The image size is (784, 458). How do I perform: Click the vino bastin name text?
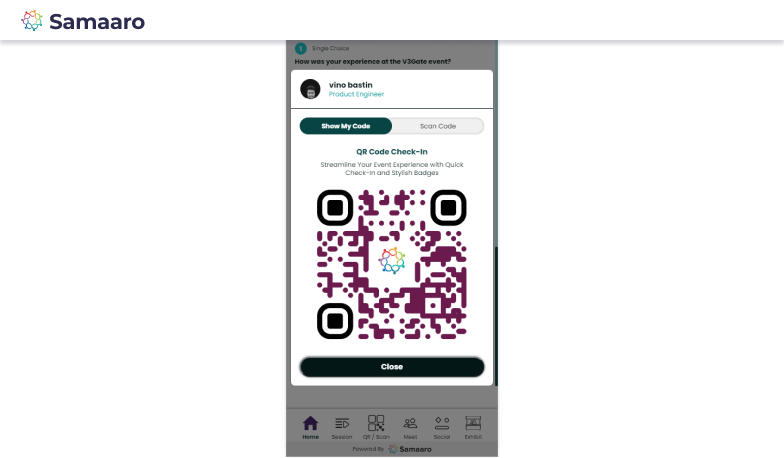pyautogui.click(x=350, y=85)
